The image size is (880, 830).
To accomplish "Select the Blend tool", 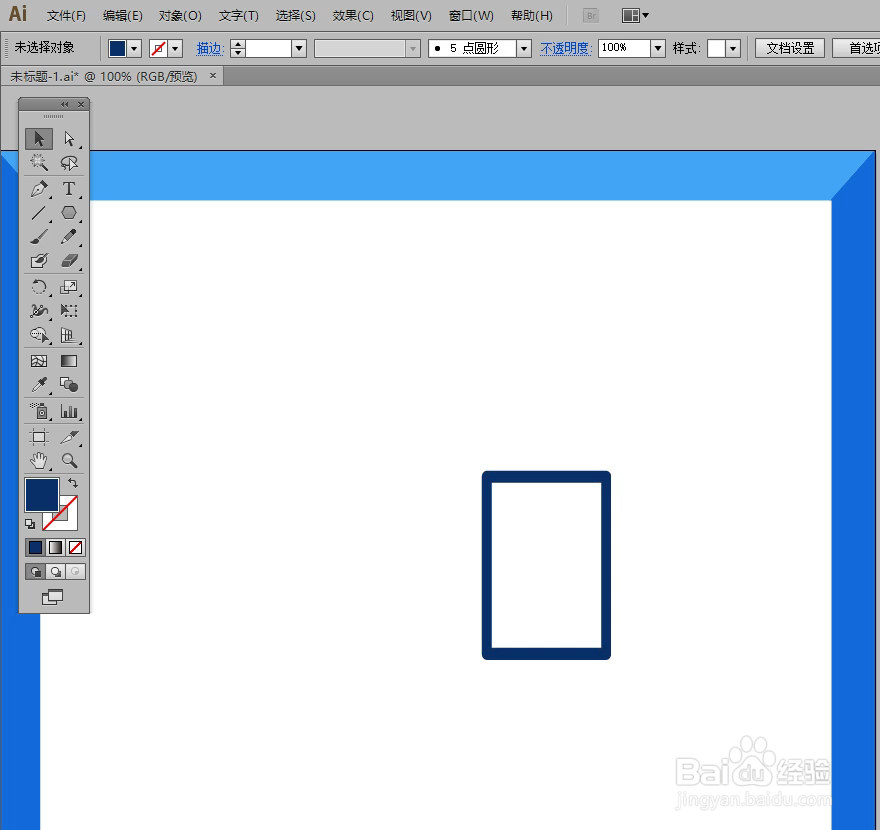I will pyautogui.click(x=69, y=385).
